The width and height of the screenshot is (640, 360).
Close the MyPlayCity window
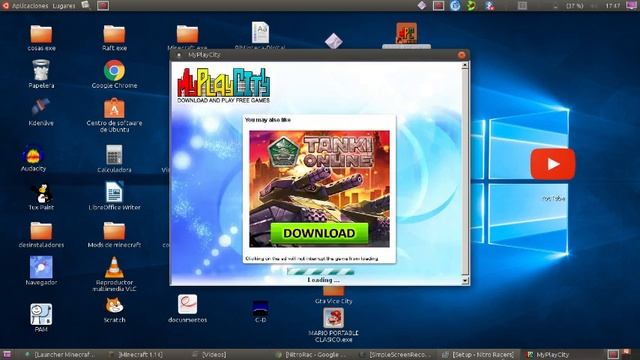coord(462,55)
